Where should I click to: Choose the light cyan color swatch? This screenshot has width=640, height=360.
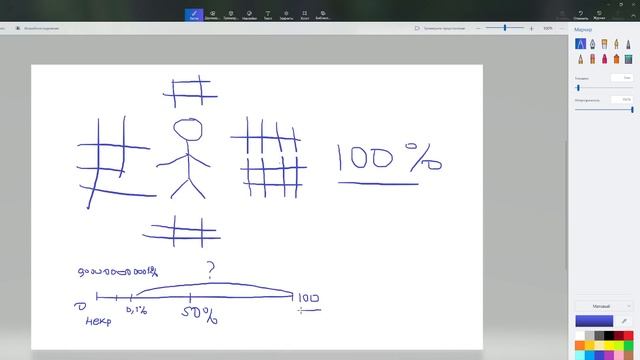click(580, 356)
